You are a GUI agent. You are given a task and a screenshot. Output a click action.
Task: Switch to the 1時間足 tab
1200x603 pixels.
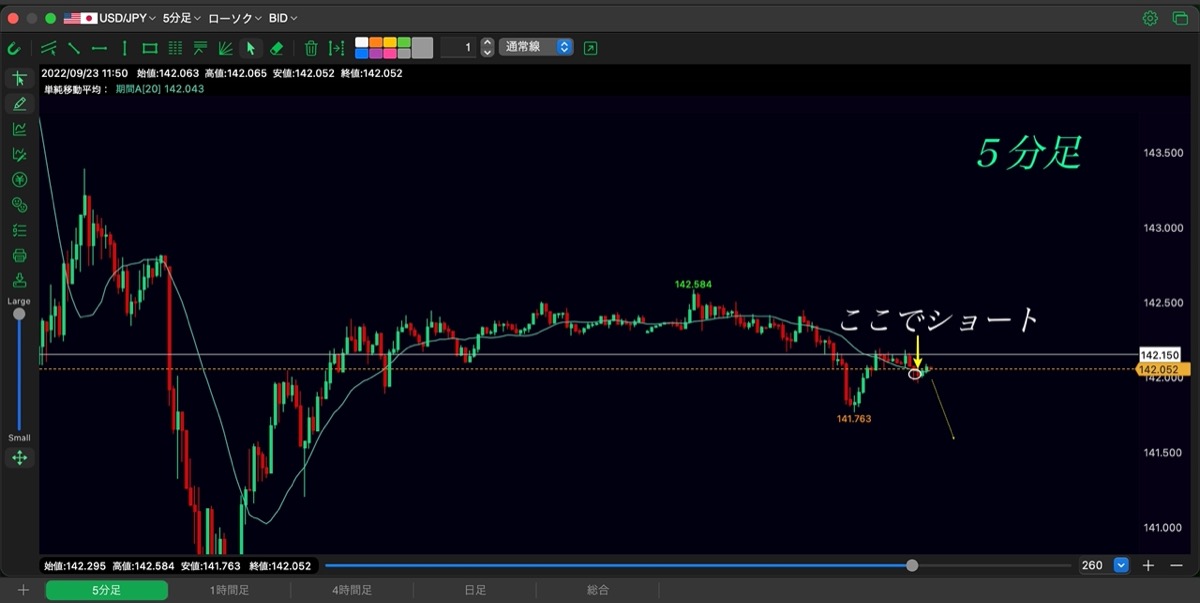[230, 590]
